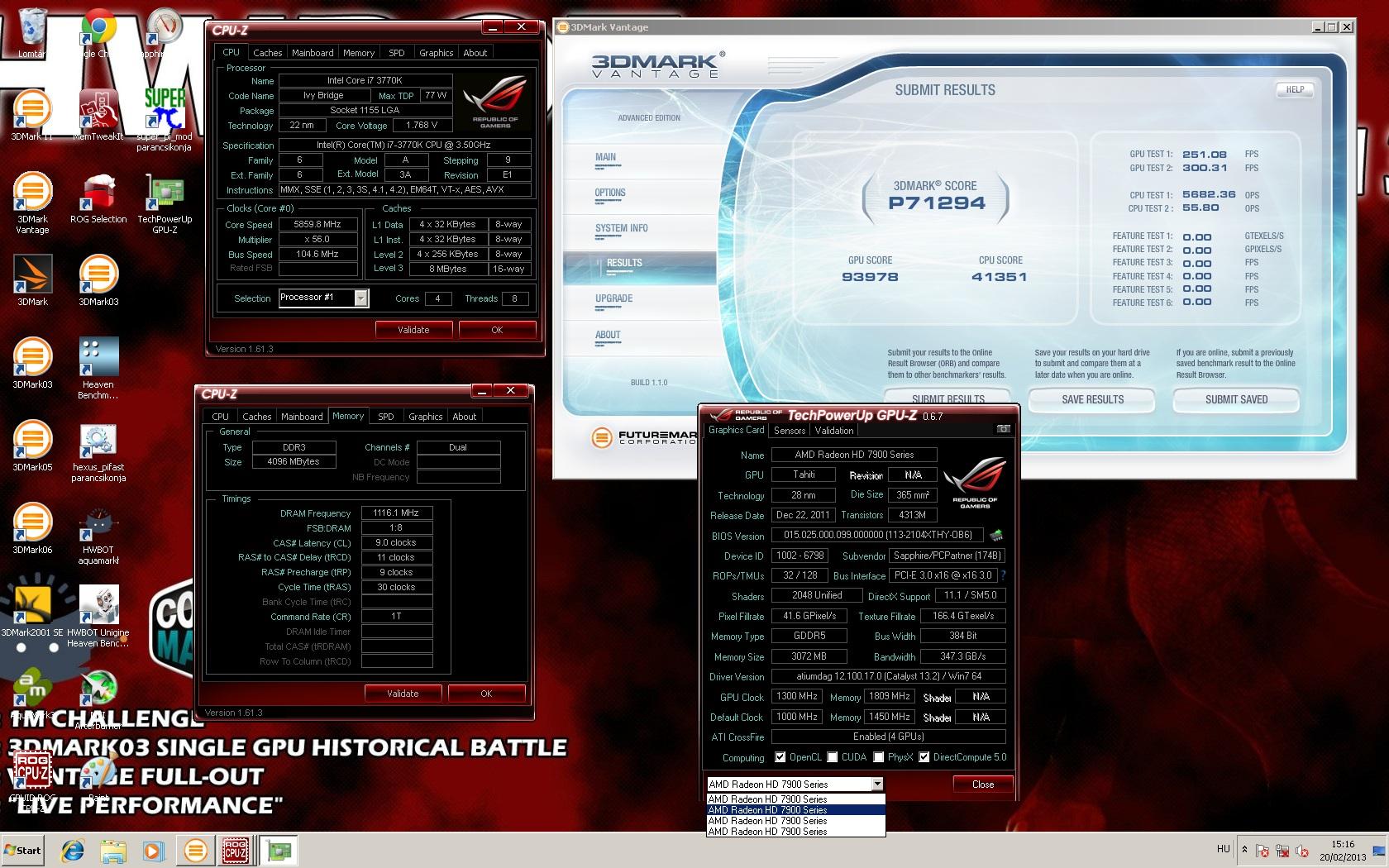Click the HWBOT Unigine Heaven shortcut
Viewport: 1389px width, 868px height.
pos(98,616)
